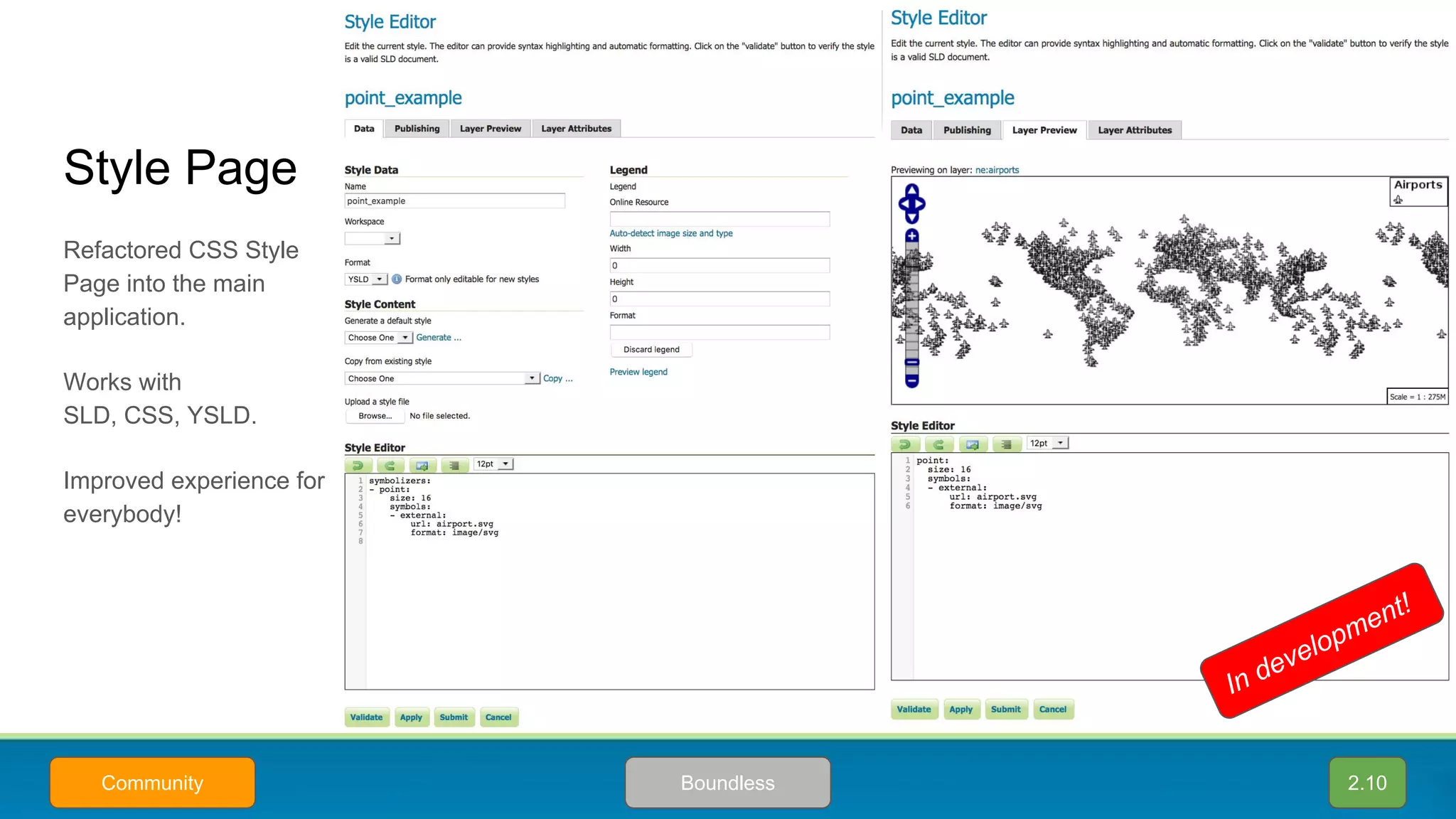This screenshot has width=1456, height=819.
Task: Switch to Publishing tab in left panel
Action: pyautogui.click(x=417, y=129)
